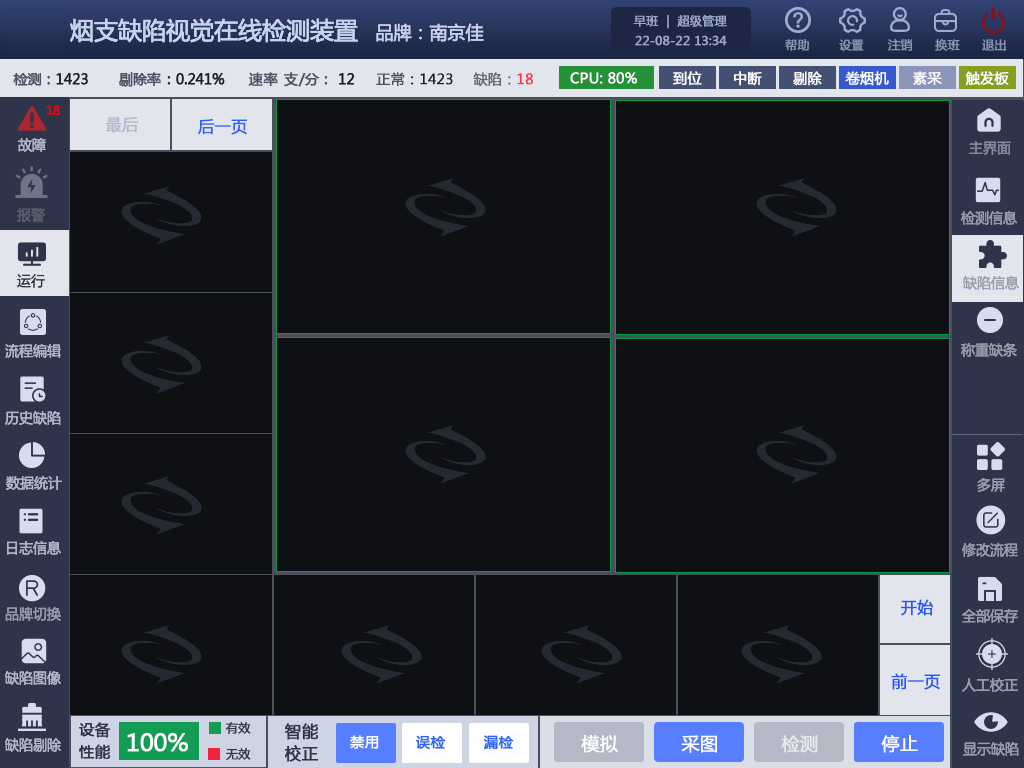Toggle 漏检 missed-detection mode
1024x768 pixels.
coord(498,742)
